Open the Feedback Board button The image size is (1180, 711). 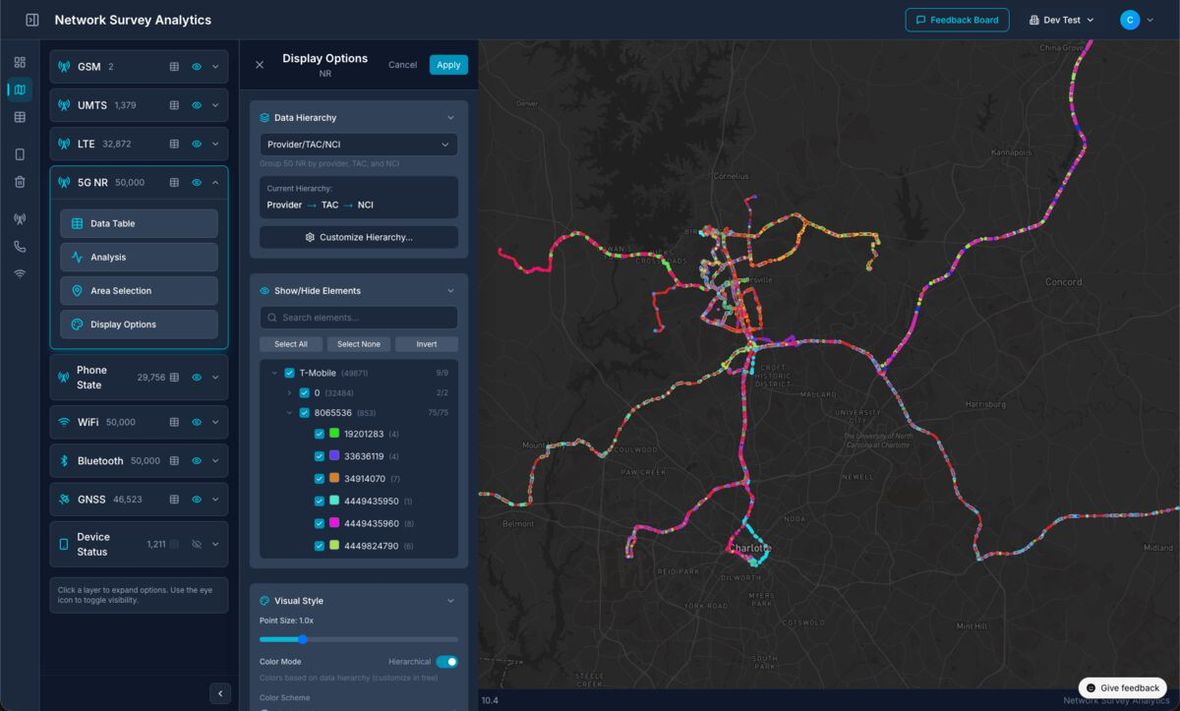coord(956,20)
